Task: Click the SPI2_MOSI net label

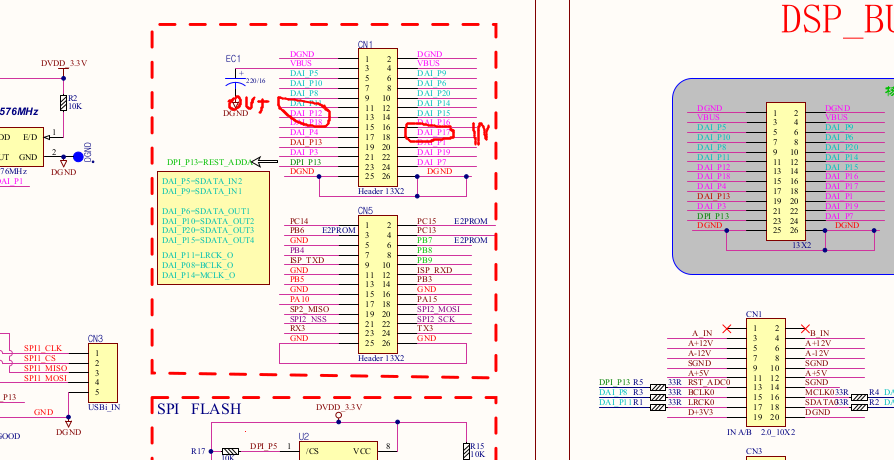Action: point(438,309)
